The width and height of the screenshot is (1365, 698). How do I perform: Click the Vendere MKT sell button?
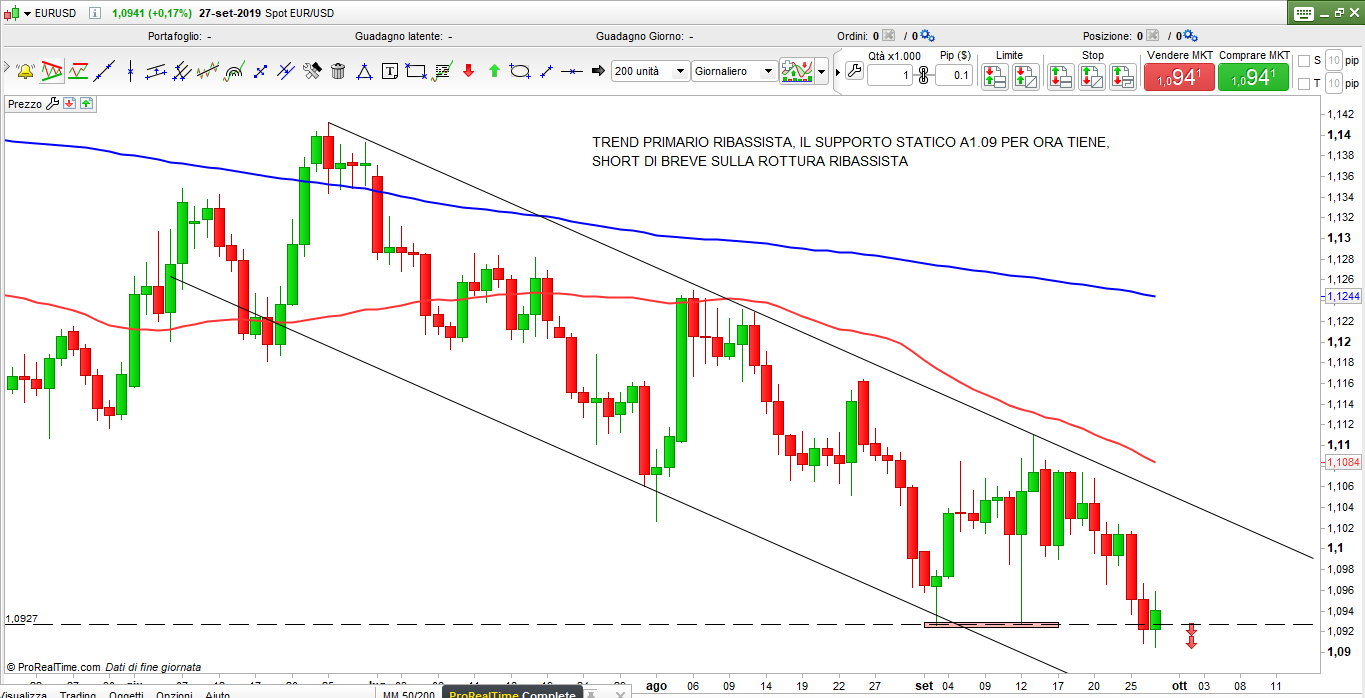1179,77
